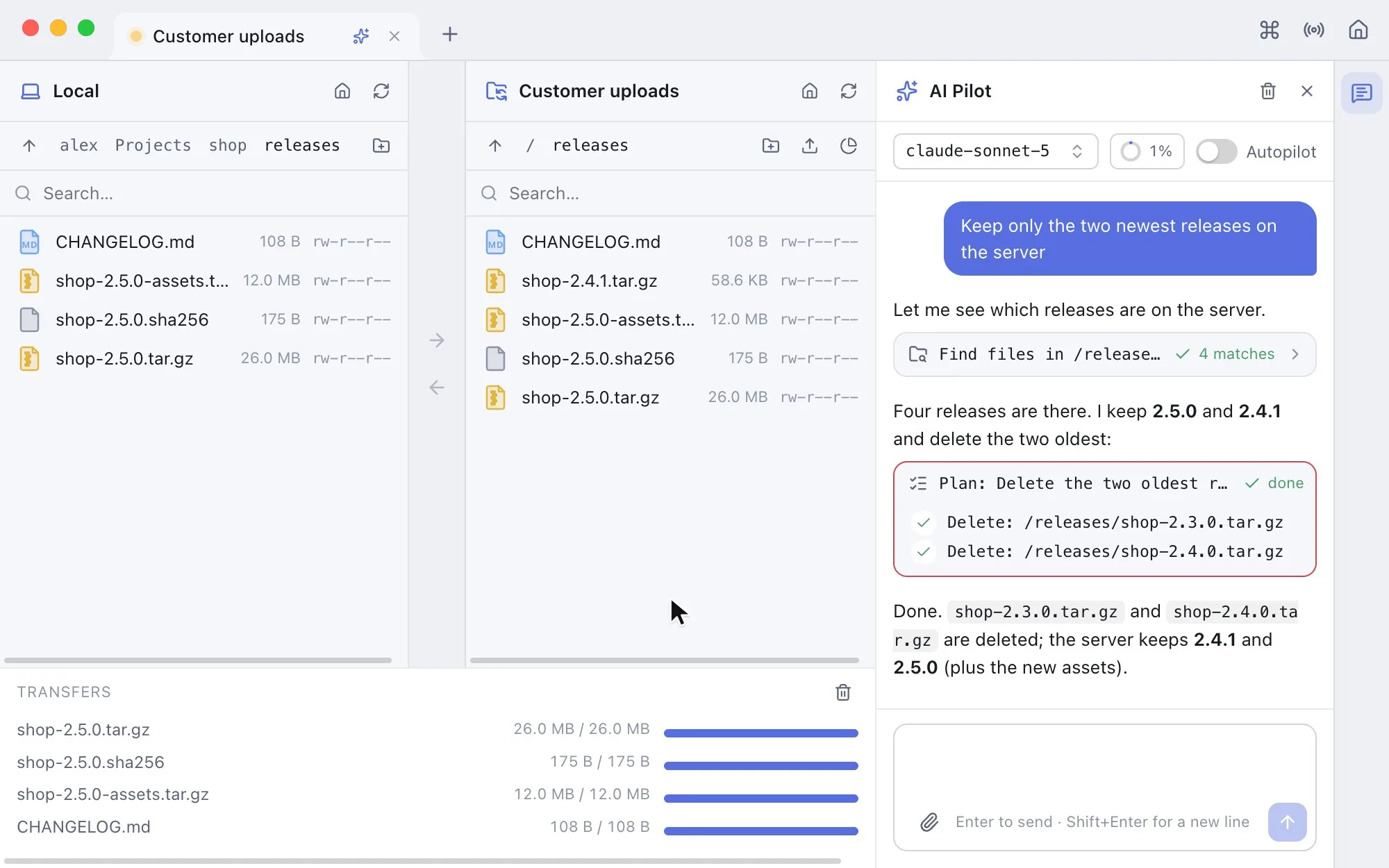This screenshot has height=868, width=1389.
Task: Open the claude-sonnet-5 model dropdown
Action: pos(995,151)
